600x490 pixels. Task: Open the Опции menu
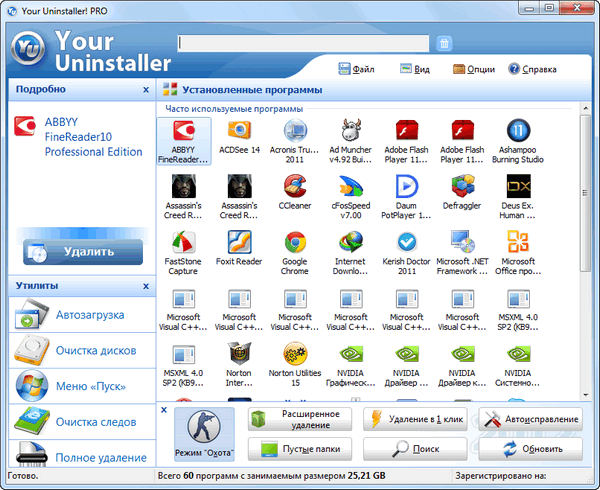(474, 69)
